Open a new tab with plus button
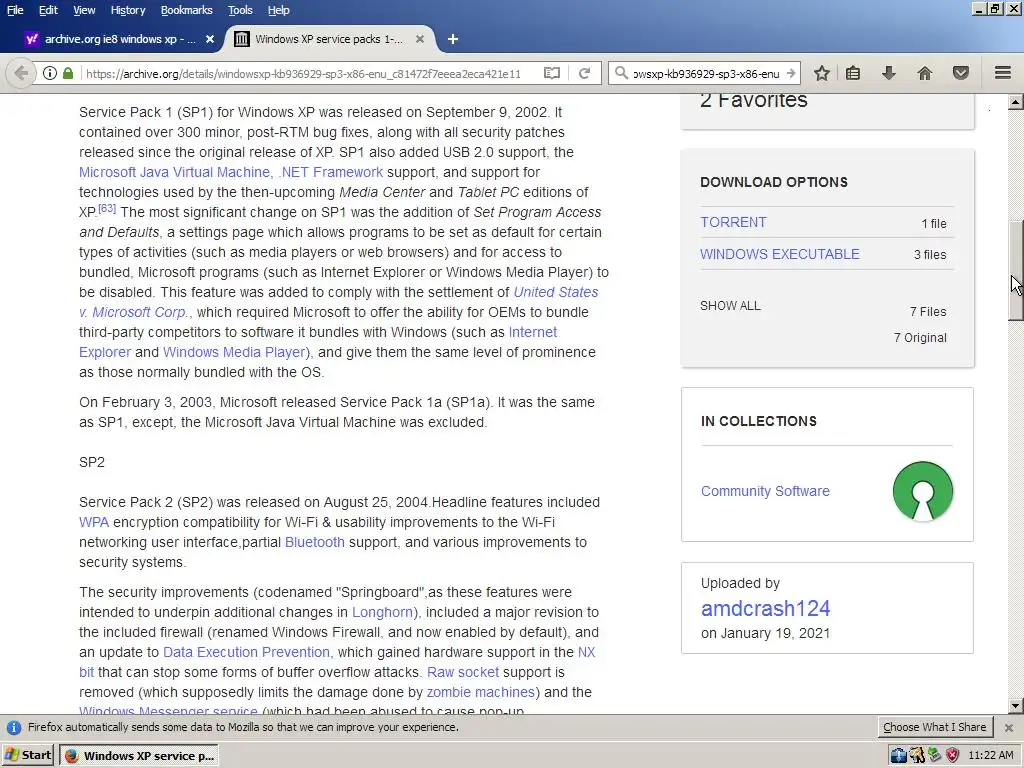Screen dimensions: 1024x768 [452, 39]
